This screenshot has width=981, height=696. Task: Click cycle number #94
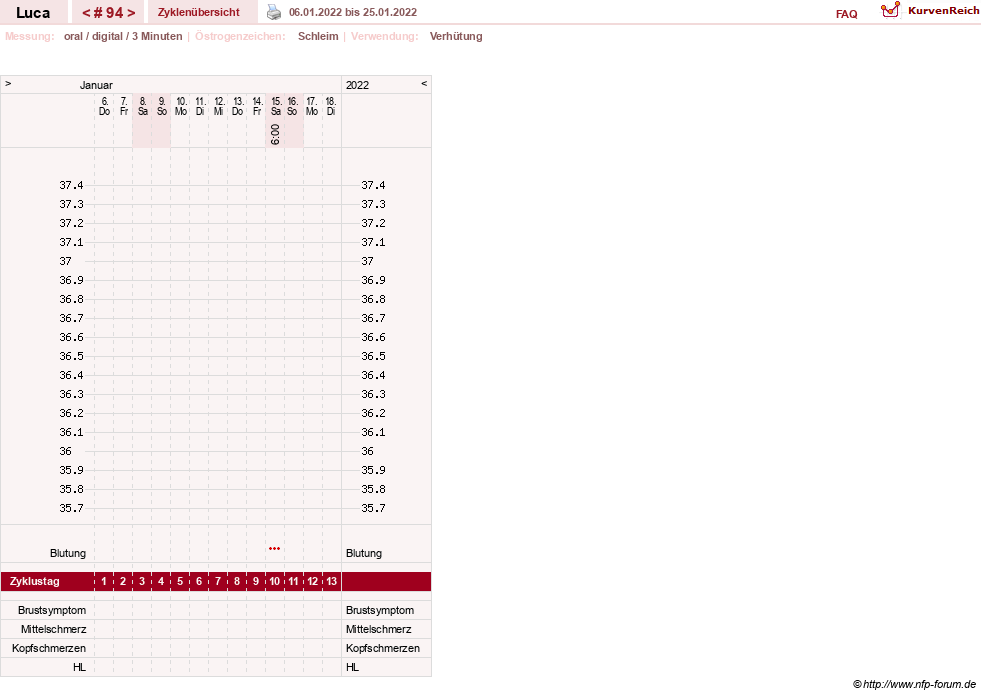[108, 13]
